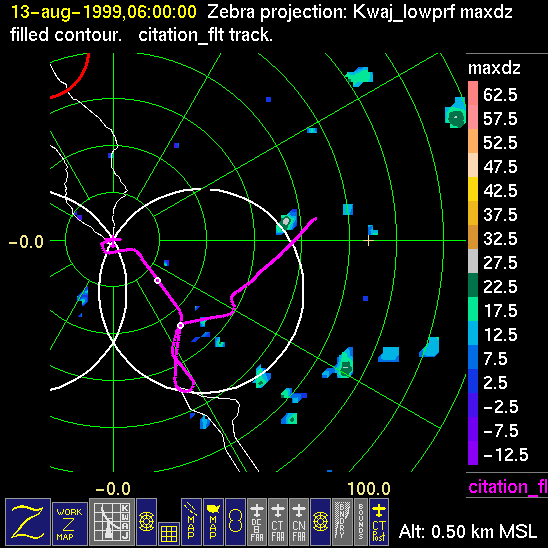This screenshot has width=548, height=548.
Task: Click the 62.5 color on the maxdz scale
Action: click(x=473, y=93)
